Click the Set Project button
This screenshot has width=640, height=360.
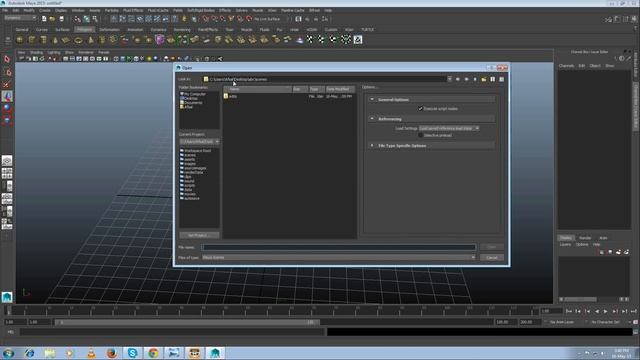pyautogui.click(x=199, y=235)
